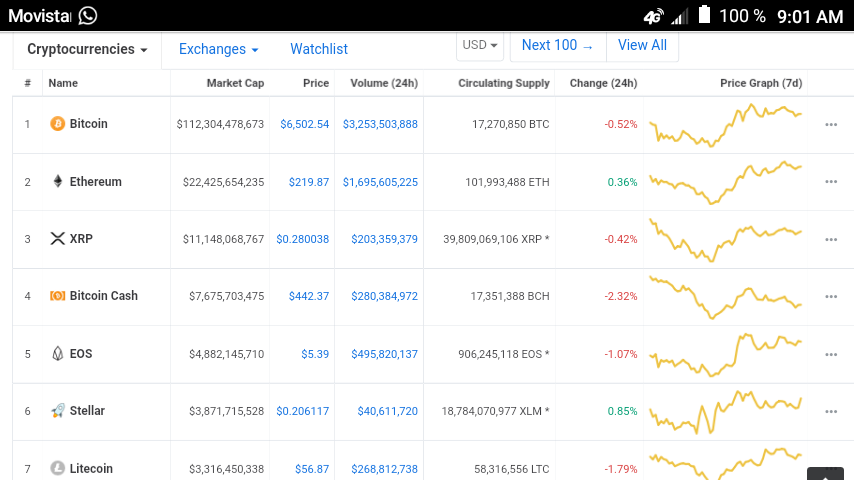Click EOS price $5.39
Screen dimensions: 854x480
315,354
